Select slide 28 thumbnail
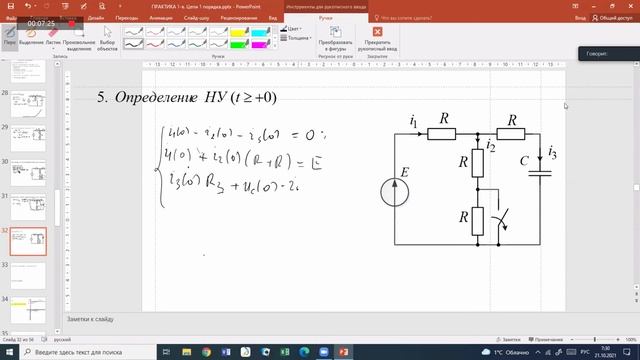Screen dimensions: 640x360 point(28,104)
